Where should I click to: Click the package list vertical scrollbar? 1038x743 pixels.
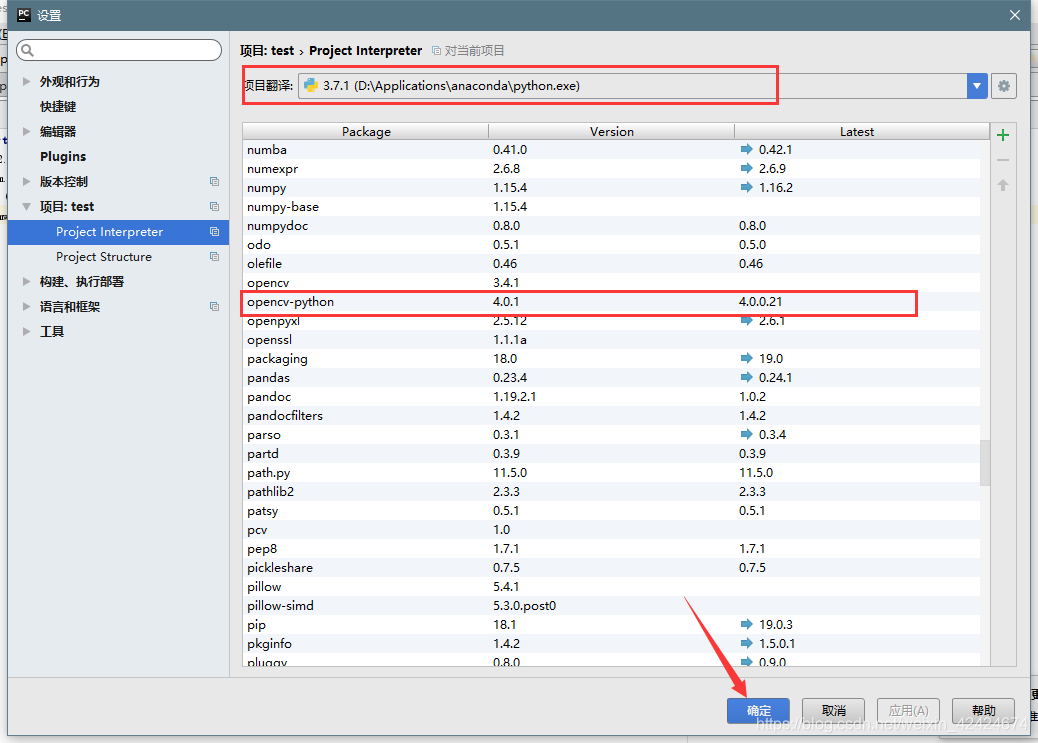click(x=985, y=462)
